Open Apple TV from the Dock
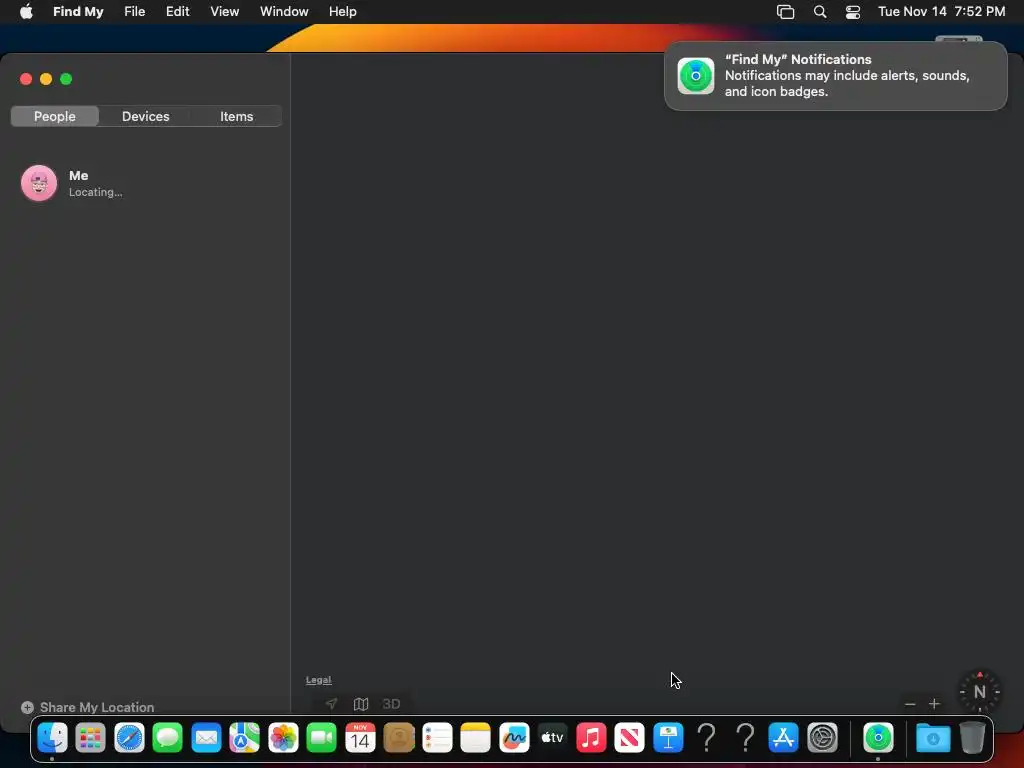The height and width of the screenshot is (768, 1024). [552, 738]
